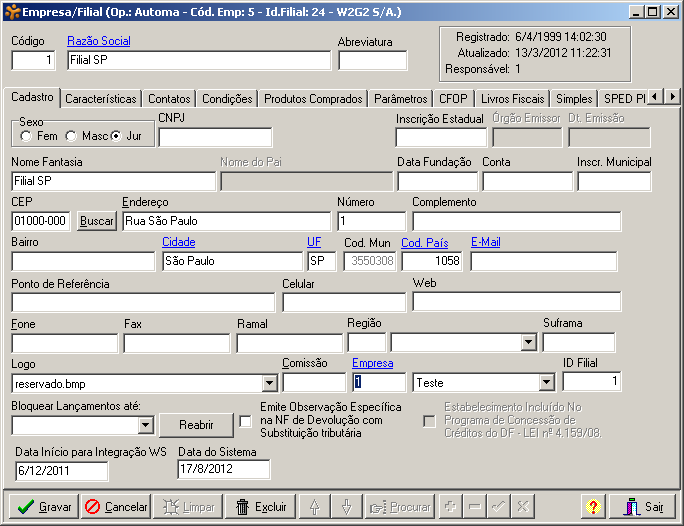Select the Cadastro tab
Screen dimensions: 684x526
(x=32, y=97)
